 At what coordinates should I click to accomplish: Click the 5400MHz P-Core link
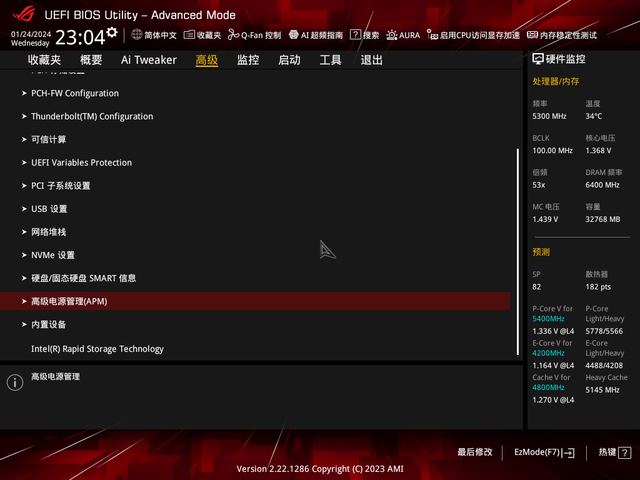pos(548,319)
